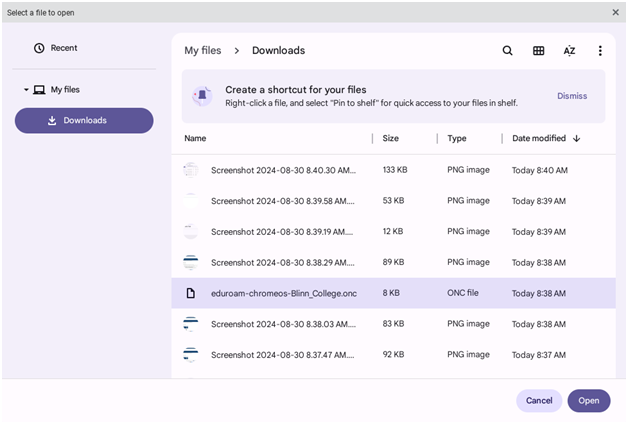
Task: Dismiss the shortcut tip banner
Action: 571,96
